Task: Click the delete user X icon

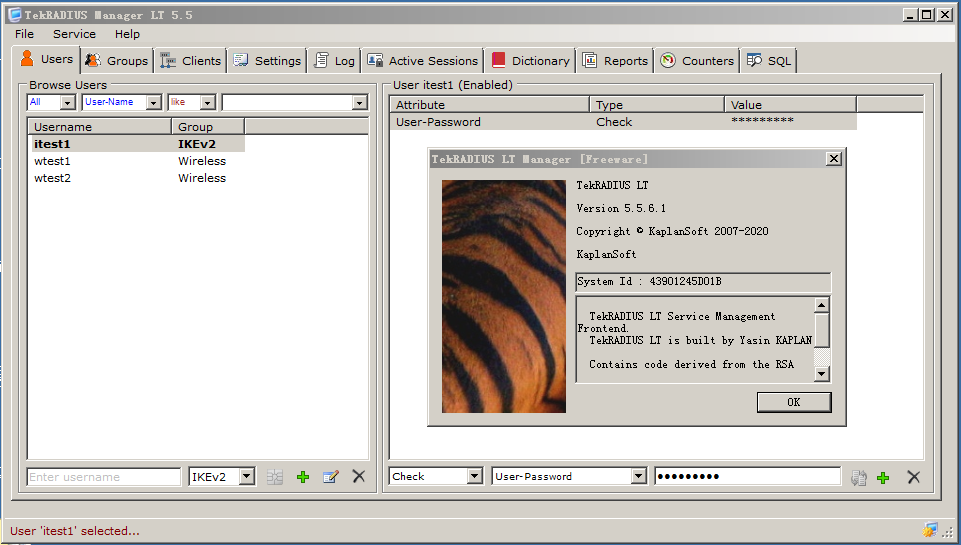Action: tap(359, 476)
